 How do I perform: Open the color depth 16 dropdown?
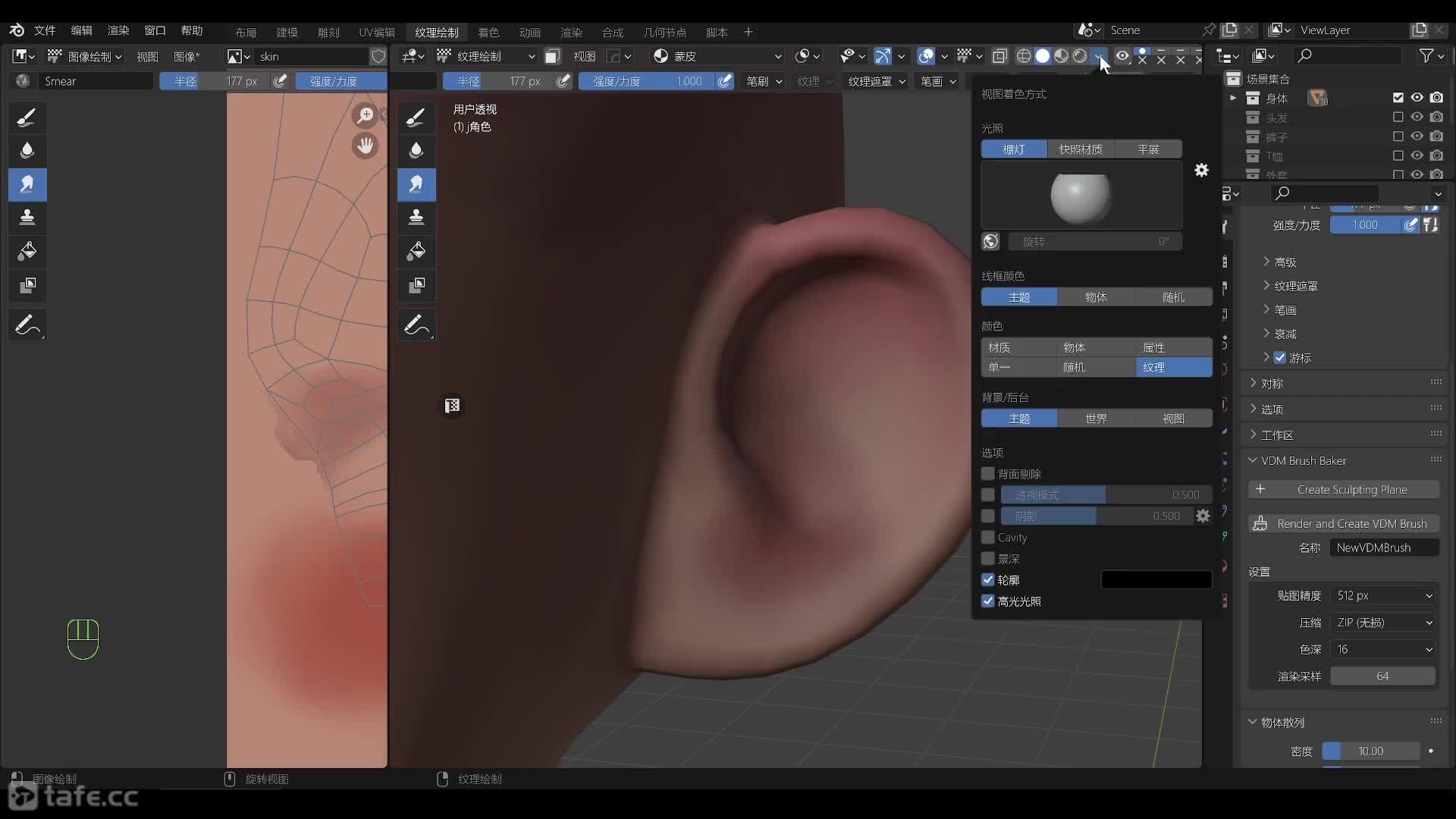(x=1384, y=649)
